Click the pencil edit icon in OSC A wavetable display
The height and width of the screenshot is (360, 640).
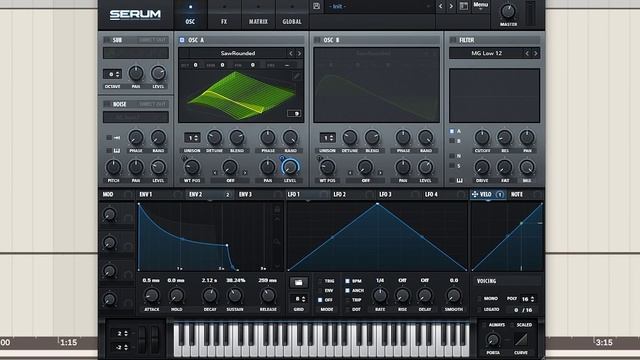297,76
